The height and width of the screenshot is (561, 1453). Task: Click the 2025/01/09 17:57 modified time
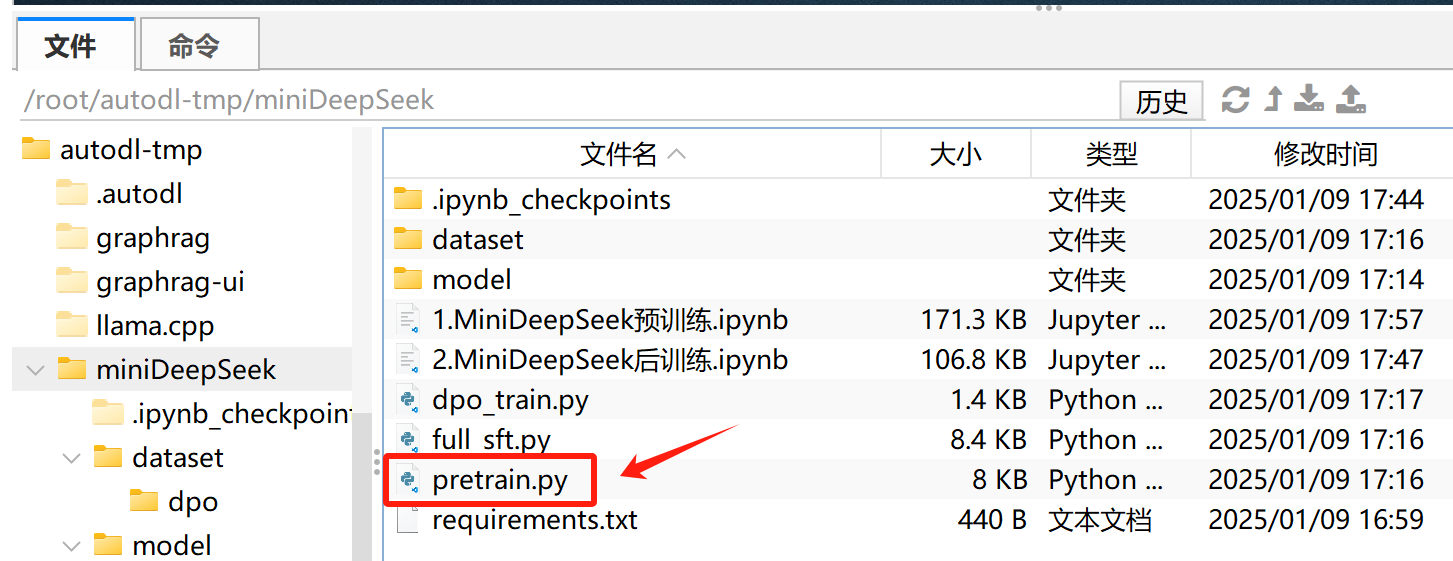(x=1315, y=320)
